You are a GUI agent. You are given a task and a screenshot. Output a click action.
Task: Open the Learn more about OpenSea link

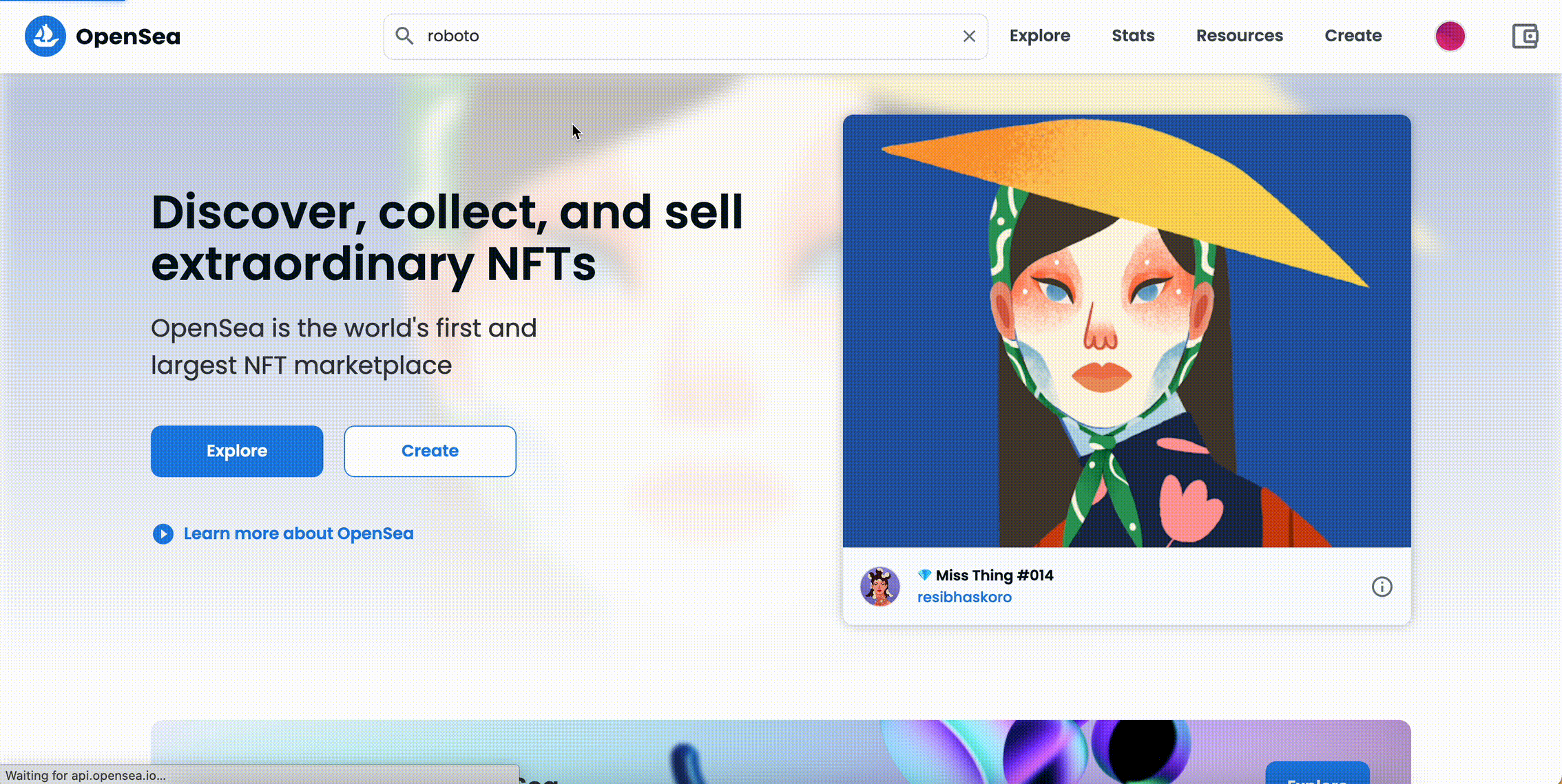pyautogui.click(x=298, y=533)
